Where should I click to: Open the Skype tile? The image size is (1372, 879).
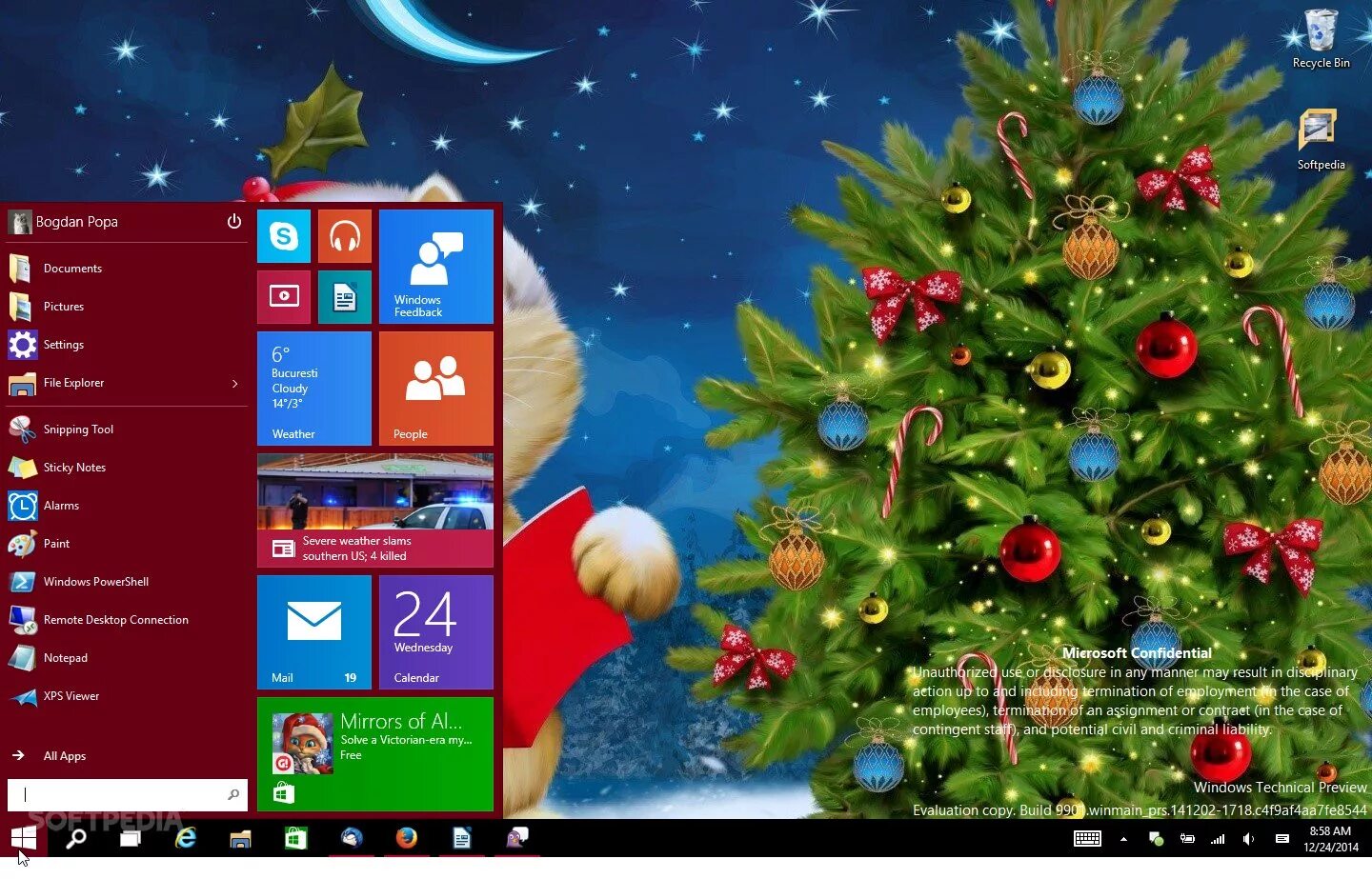[x=284, y=236]
